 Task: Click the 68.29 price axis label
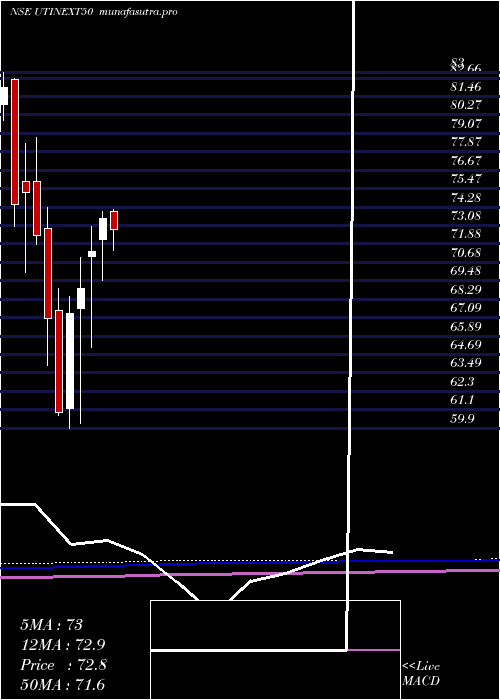coord(466,290)
